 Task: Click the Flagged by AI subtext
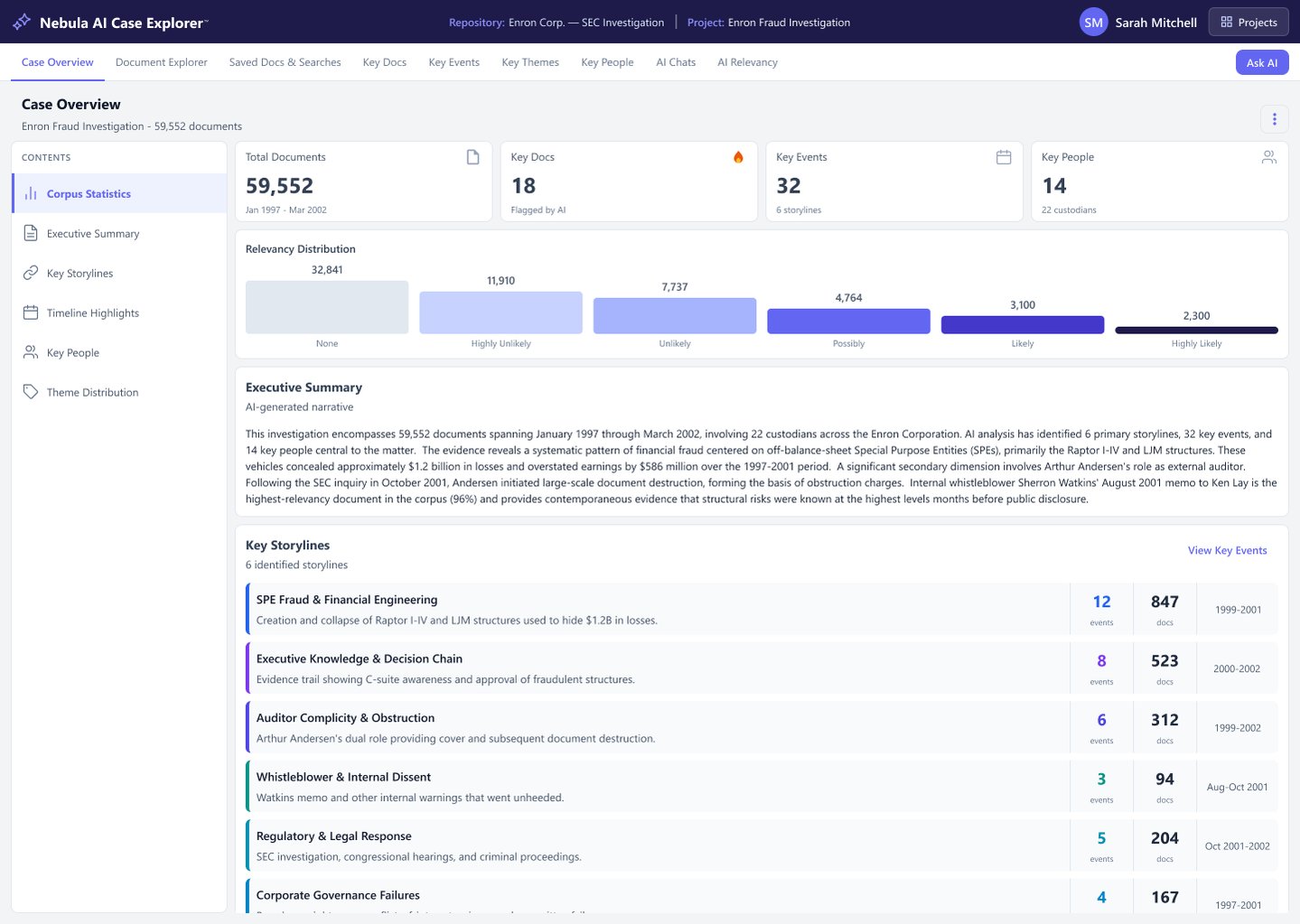538,210
